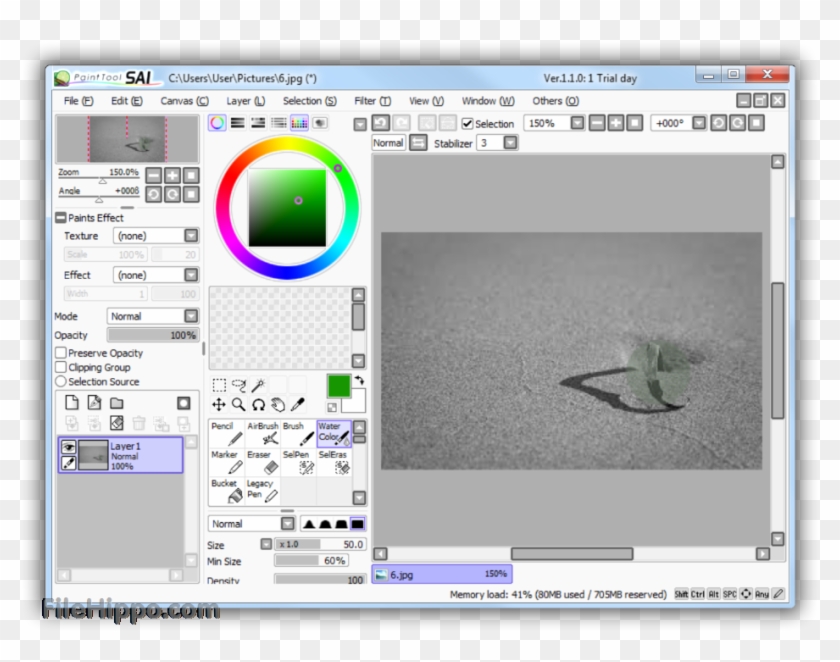This screenshot has height=662, width=840.
Task: Choose the Eyedropper color picker tool
Action: pos(297,404)
